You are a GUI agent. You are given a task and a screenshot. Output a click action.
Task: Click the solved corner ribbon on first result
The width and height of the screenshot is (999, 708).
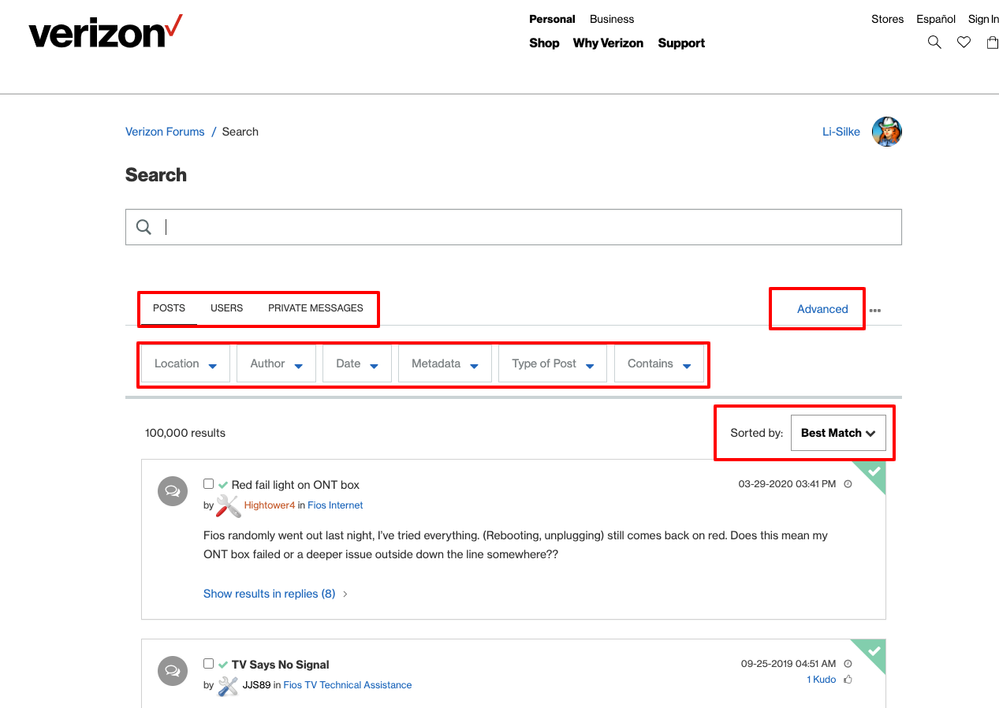872,473
